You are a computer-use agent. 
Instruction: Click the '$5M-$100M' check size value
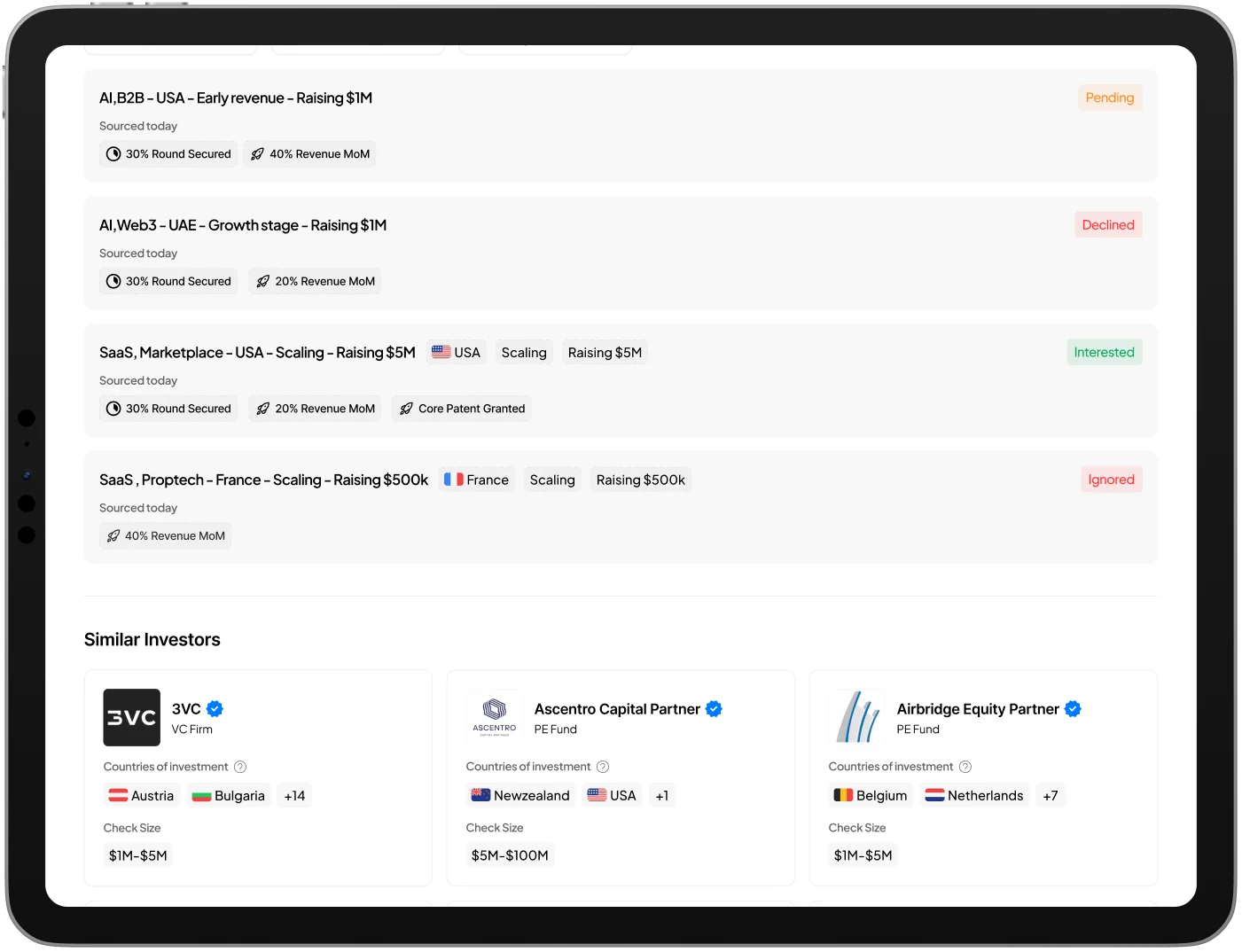point(510,855)
